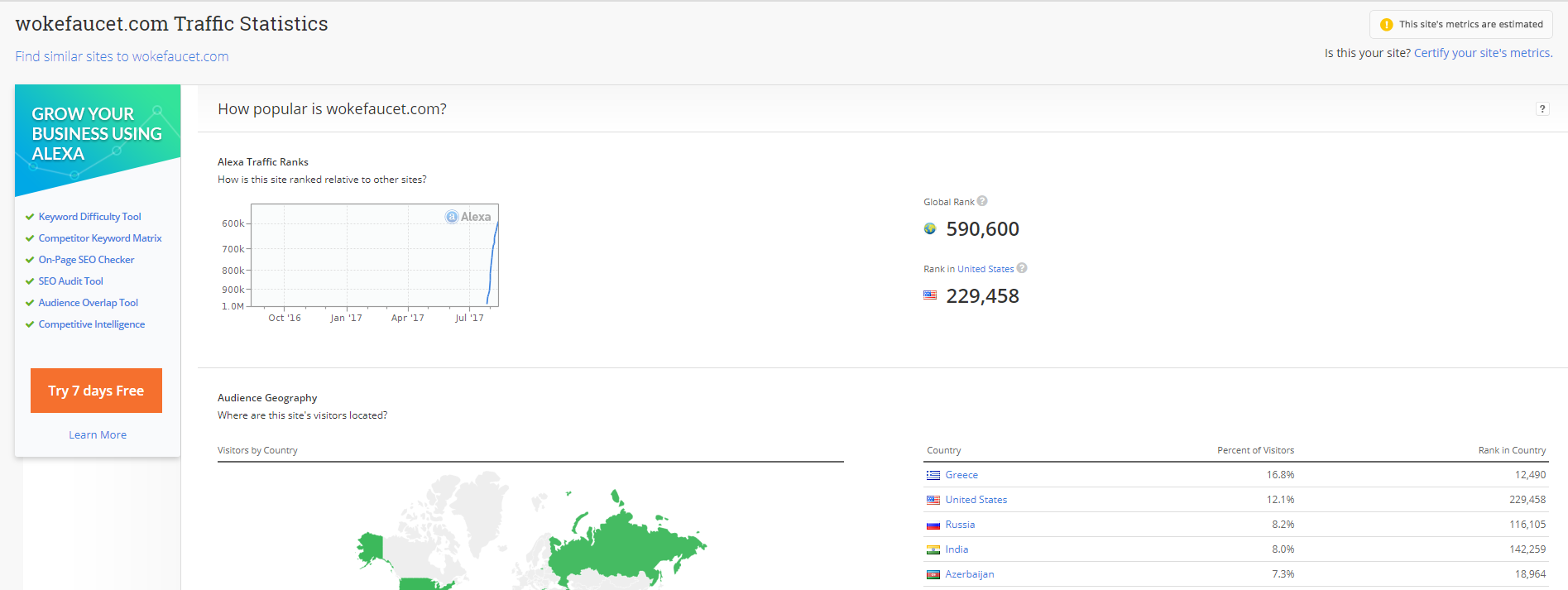Click the Alexa Traffic Ranks label

point(263,162)
